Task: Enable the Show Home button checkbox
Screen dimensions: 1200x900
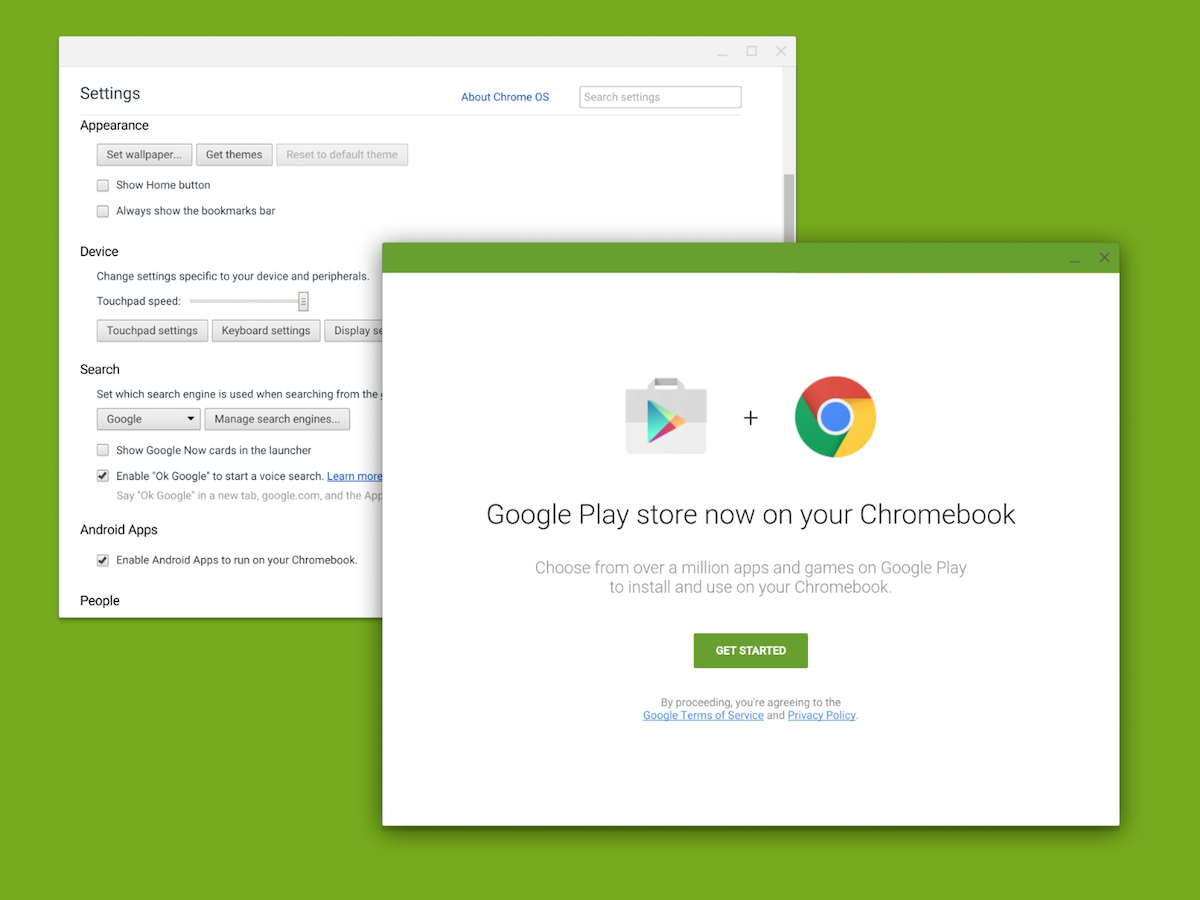Action: pos(102,185)
